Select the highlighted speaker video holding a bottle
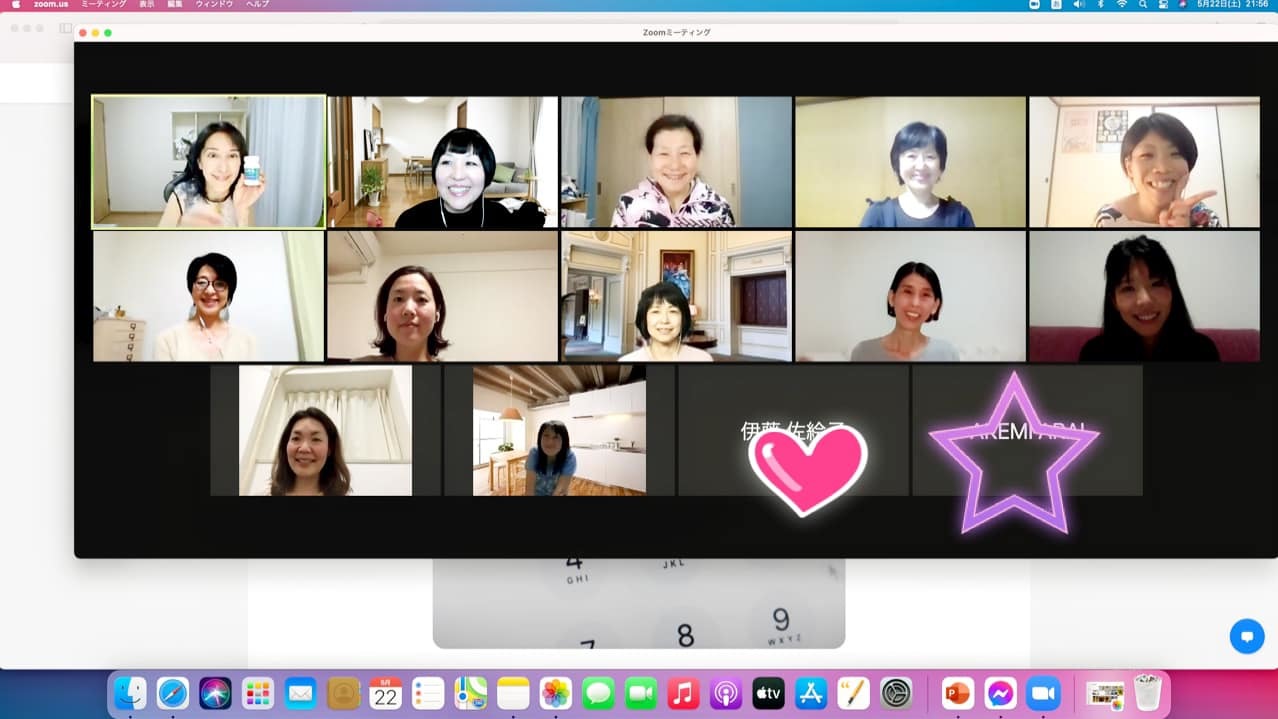 click(x=209, y=162)
